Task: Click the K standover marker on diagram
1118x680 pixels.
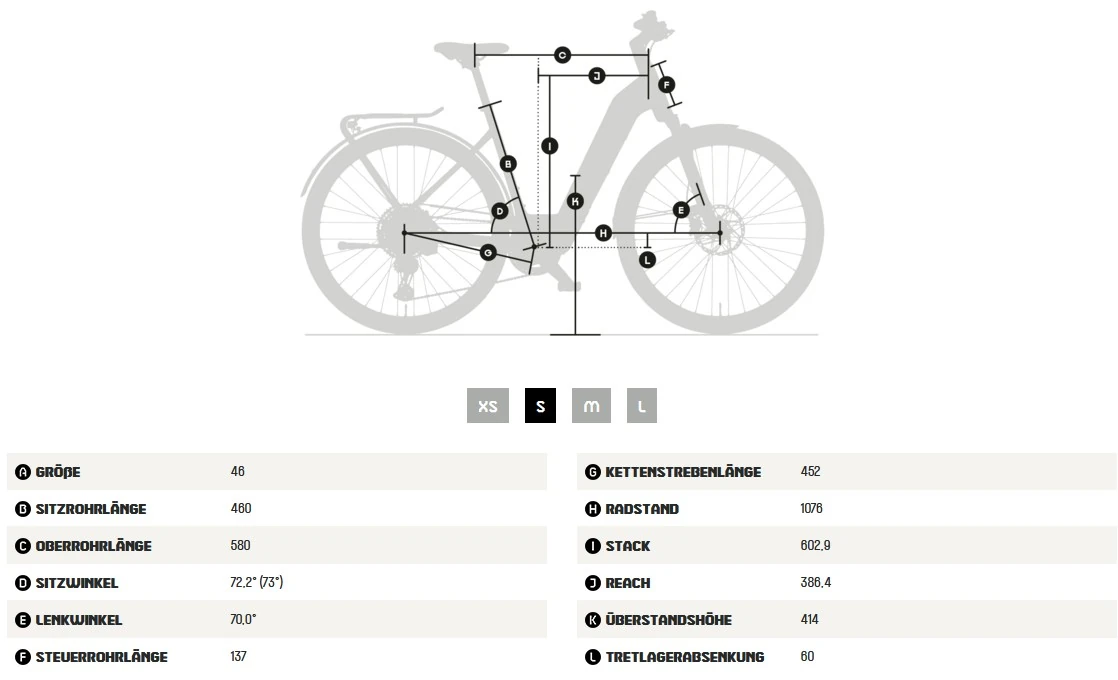Action: point(575,202)
